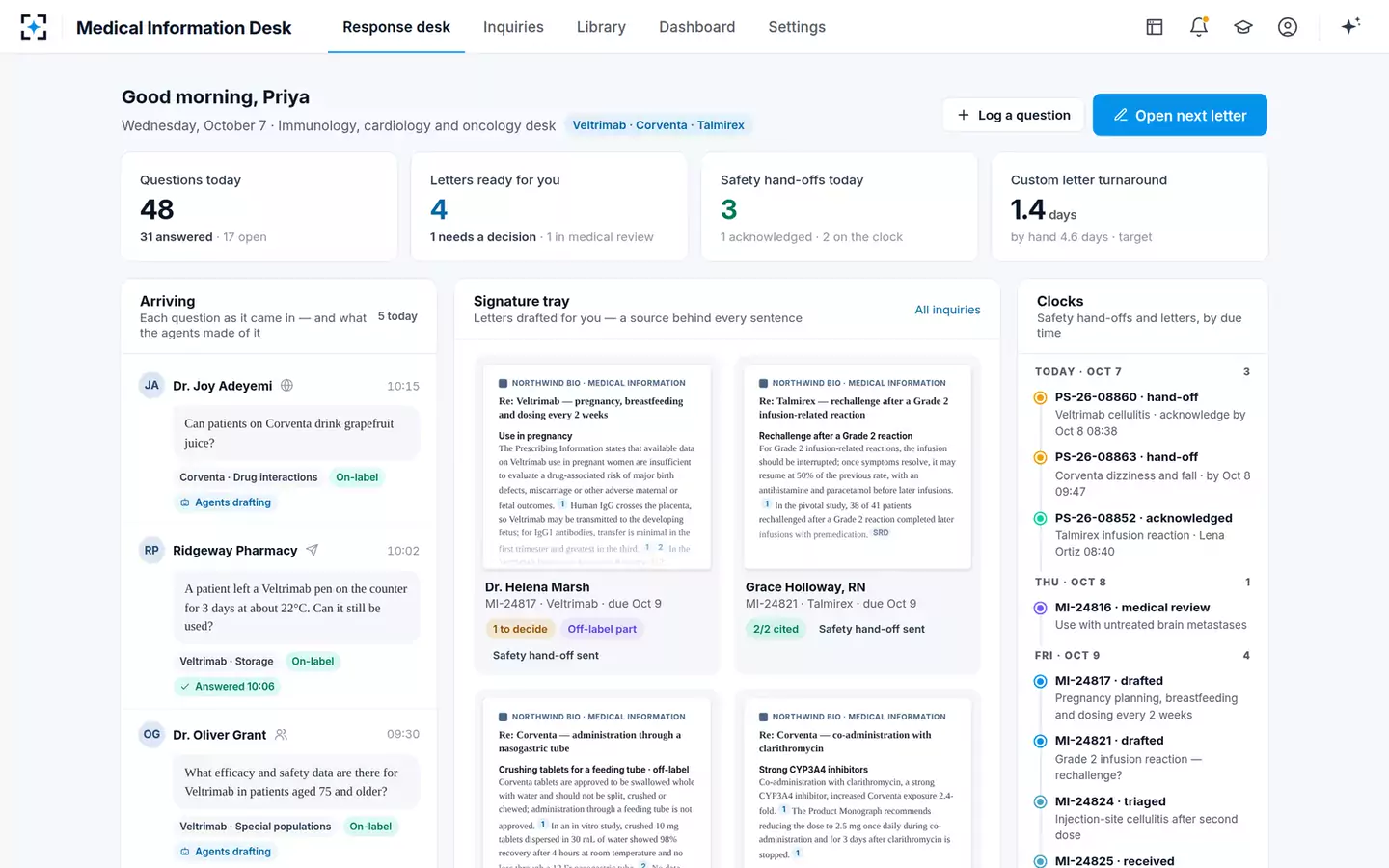This screenshot has width=1389, height=868.
Task: Open the layout panel icon in header
Action: point(1155,27)
